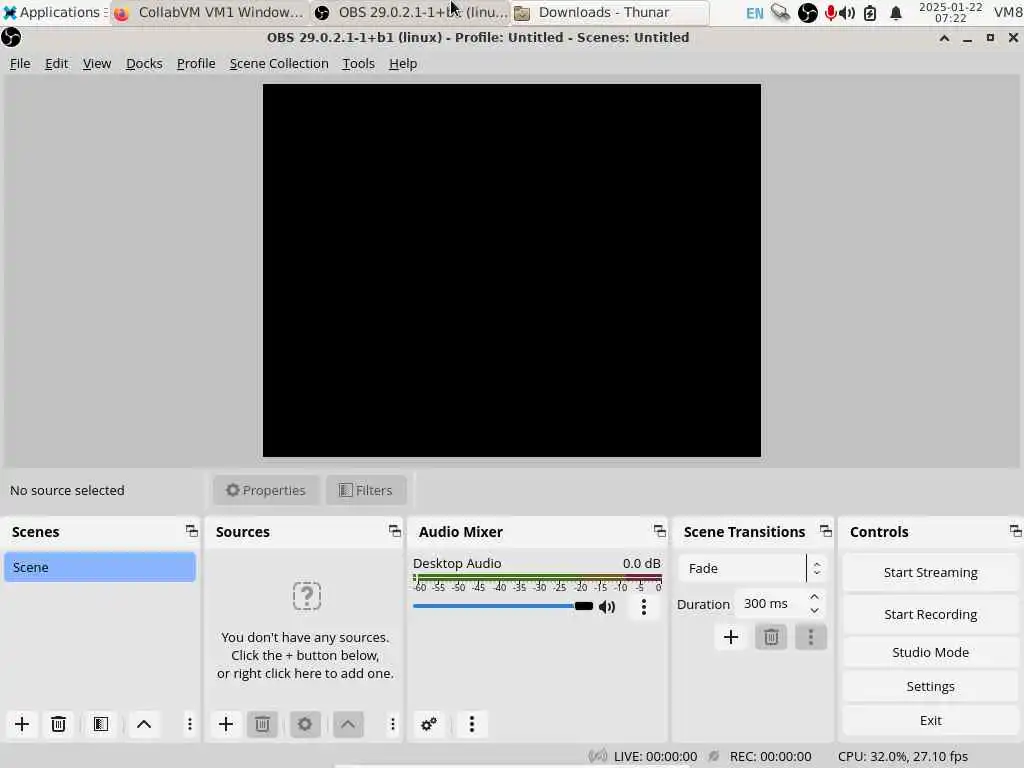Viewport: 1024px width, 768px height.
Task: Move source up with arrow icon
Action: point(348,724)
